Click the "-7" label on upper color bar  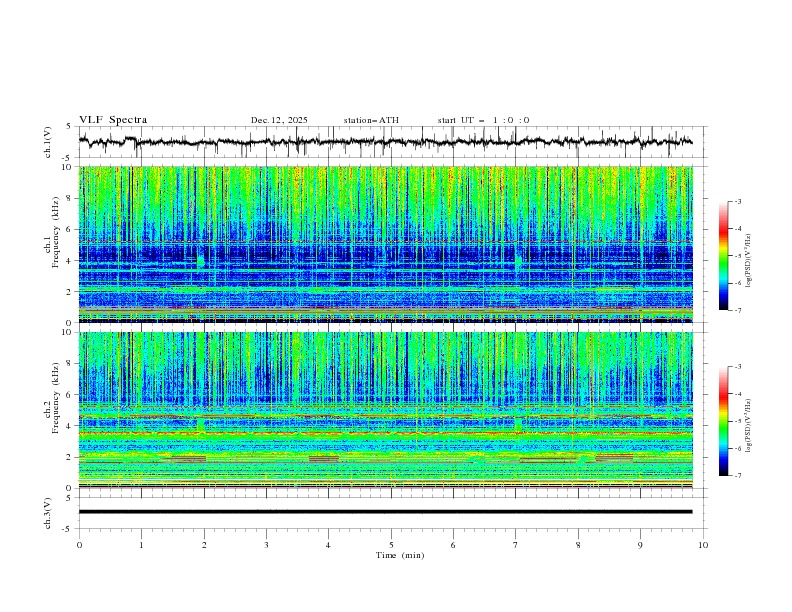pos(737,310)
